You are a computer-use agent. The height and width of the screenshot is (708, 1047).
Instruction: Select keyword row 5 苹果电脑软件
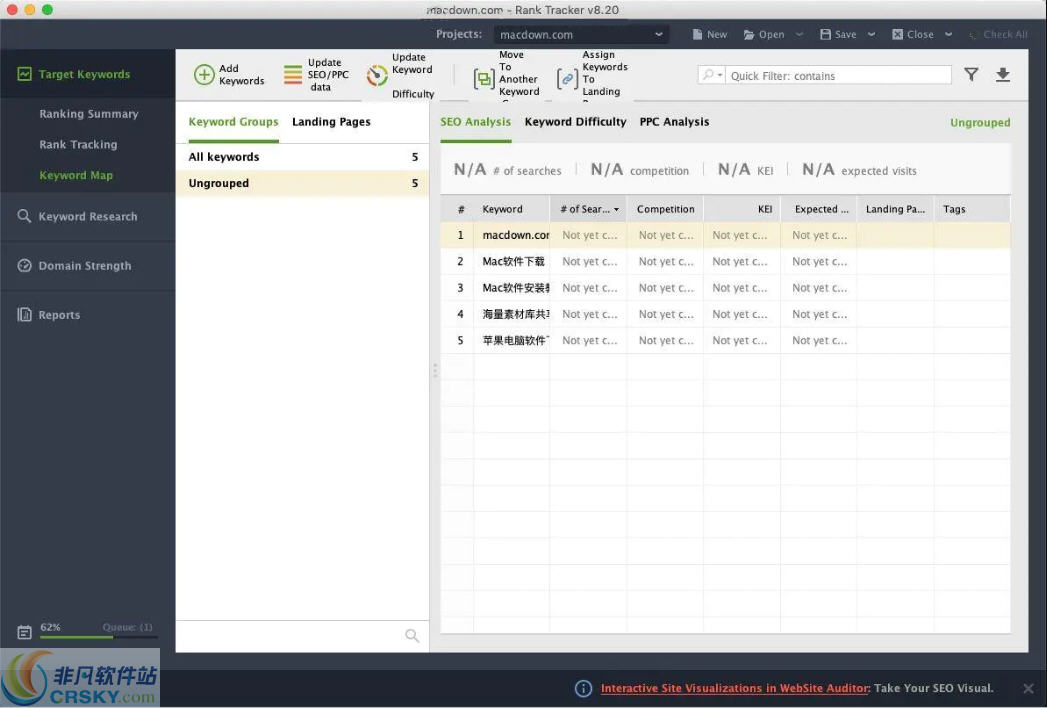725,340
